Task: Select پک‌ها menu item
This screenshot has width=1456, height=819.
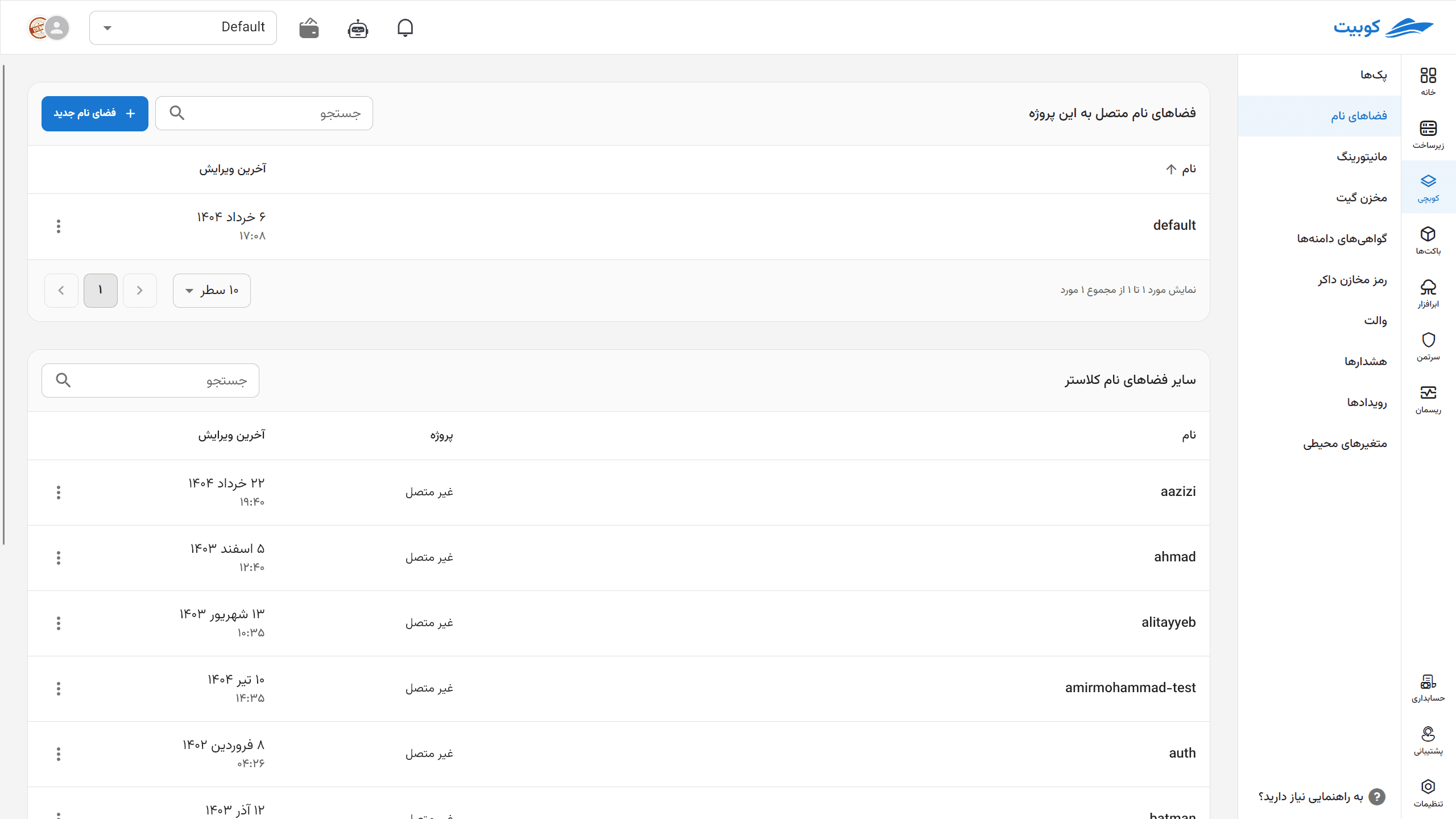Action: pos(1319,75)
